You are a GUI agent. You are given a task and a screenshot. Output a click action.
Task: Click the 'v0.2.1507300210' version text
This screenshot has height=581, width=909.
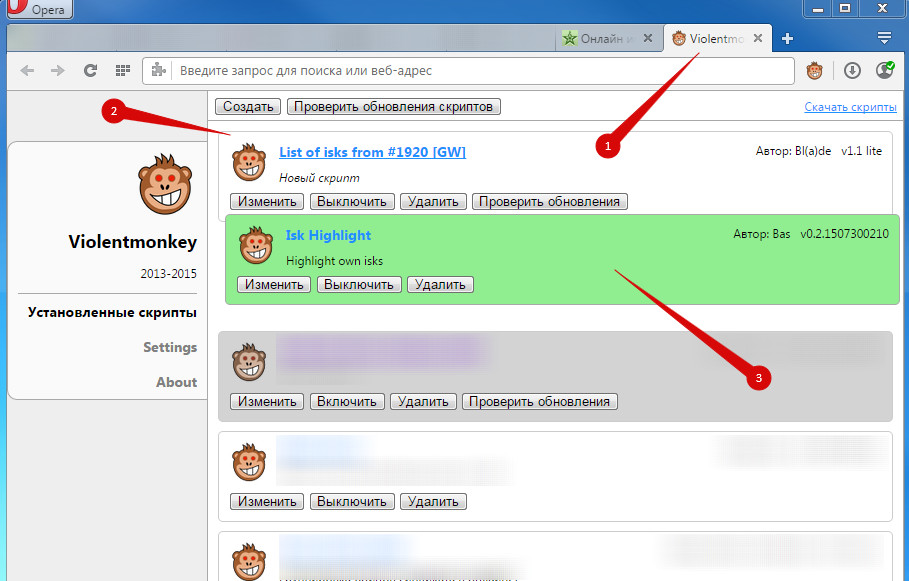click(x=844, y=234)
